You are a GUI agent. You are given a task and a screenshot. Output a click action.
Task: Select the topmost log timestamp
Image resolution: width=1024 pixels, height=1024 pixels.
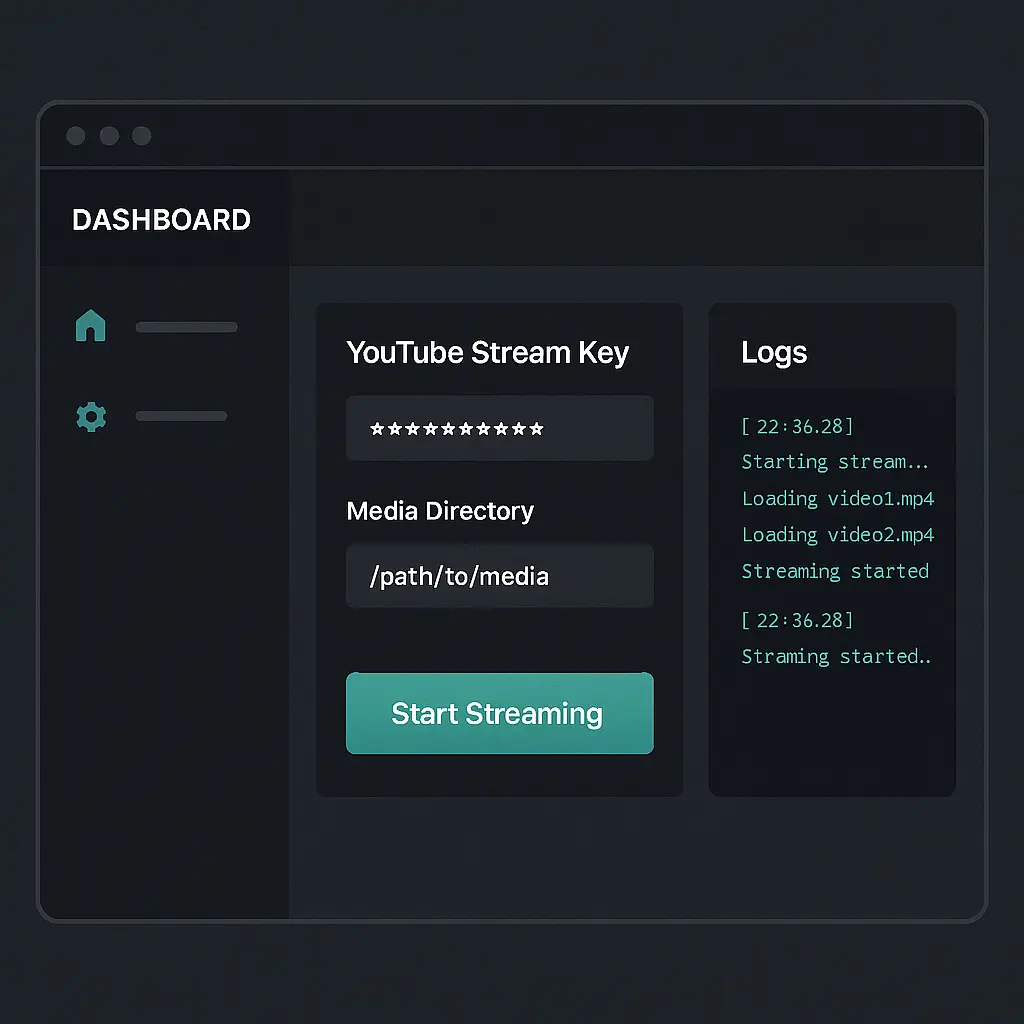(797, 427)
